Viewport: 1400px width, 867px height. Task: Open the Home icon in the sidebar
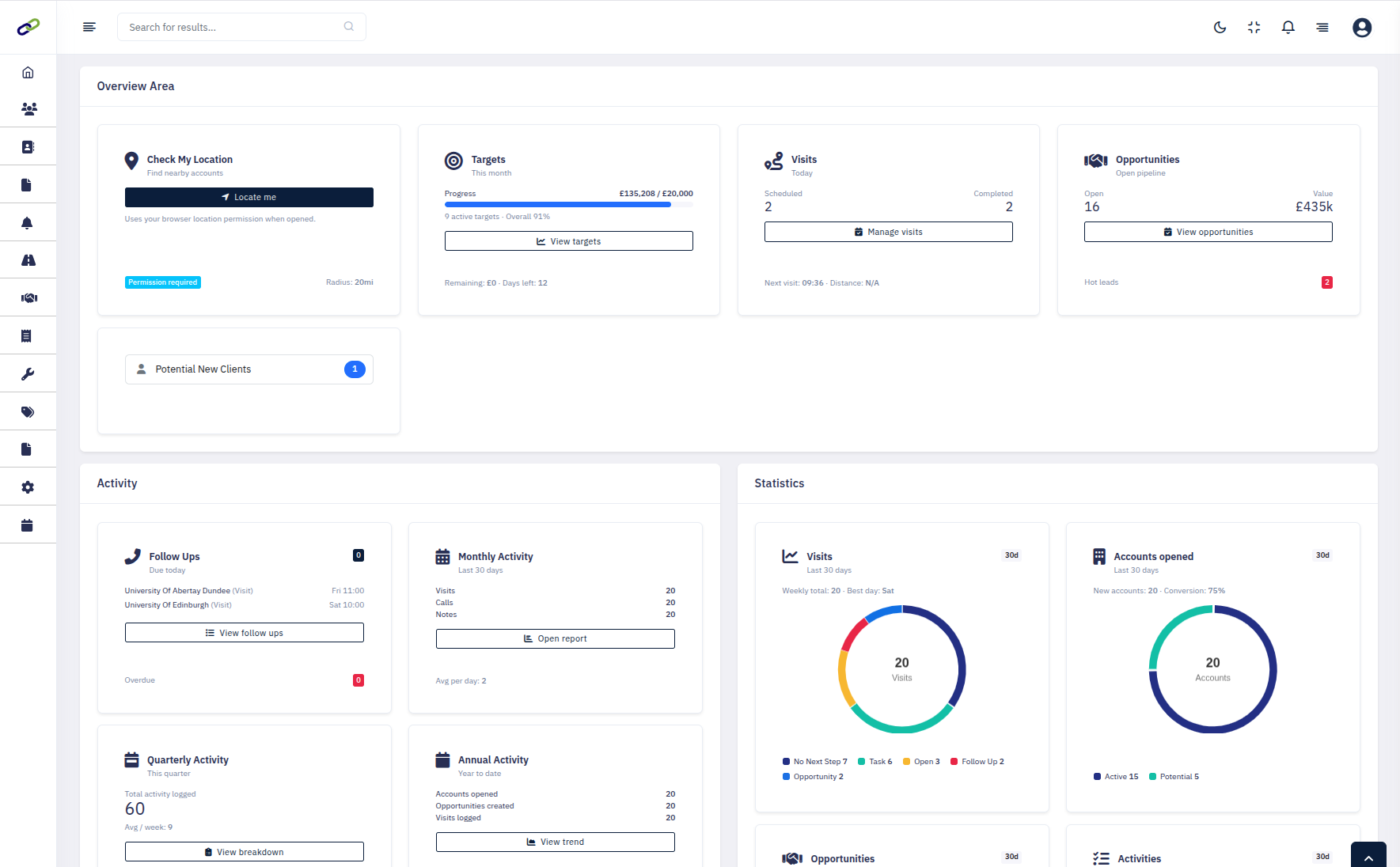coord(28,73)
